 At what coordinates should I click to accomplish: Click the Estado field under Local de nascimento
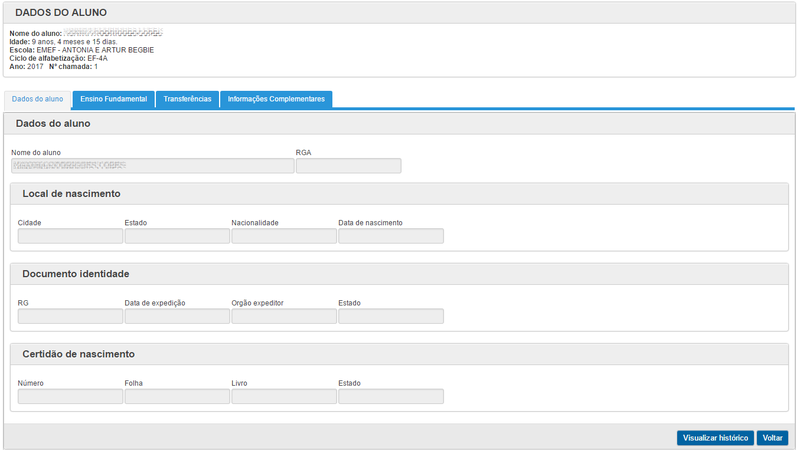177,236
